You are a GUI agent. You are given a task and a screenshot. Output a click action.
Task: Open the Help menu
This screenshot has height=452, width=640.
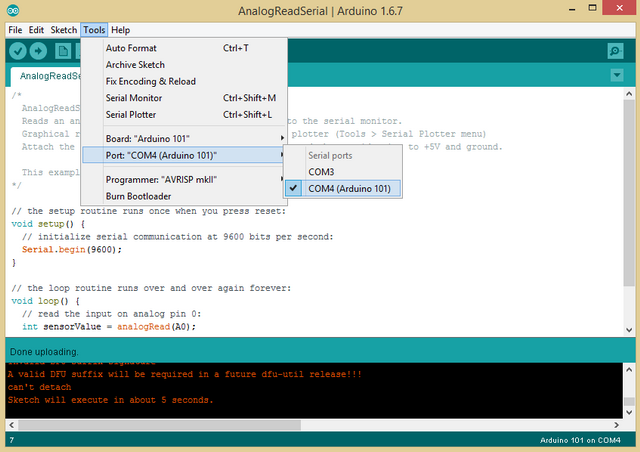click(120, 30)
